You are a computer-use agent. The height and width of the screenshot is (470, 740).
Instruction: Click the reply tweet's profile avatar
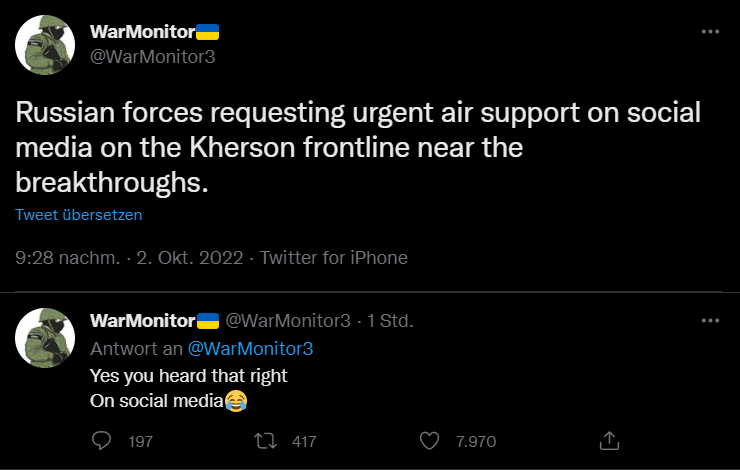point(45,337)
